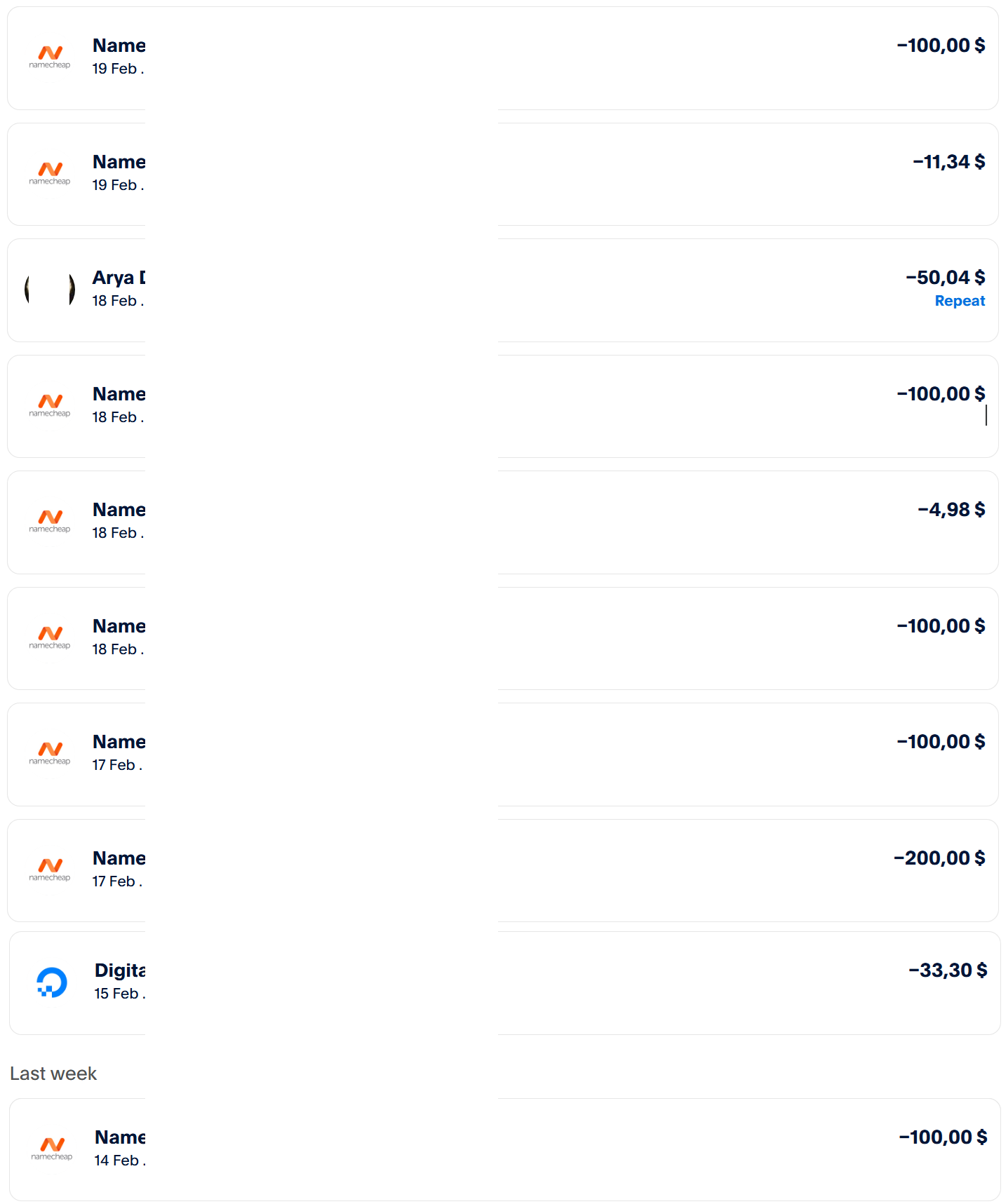Click Arya's profile avatar
The height and width of the screenshot is (1204, 1008).
click(50, 289)
